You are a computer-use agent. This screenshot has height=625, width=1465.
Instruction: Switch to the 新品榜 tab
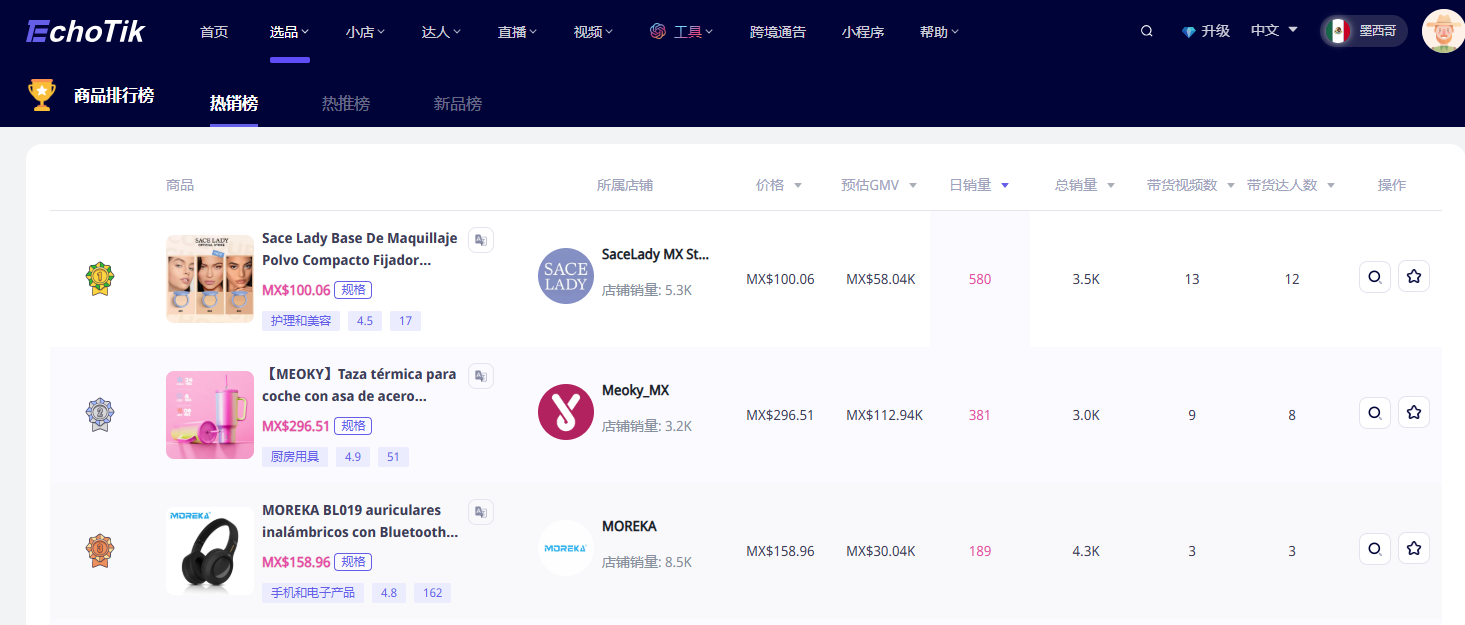click(458, 104)
